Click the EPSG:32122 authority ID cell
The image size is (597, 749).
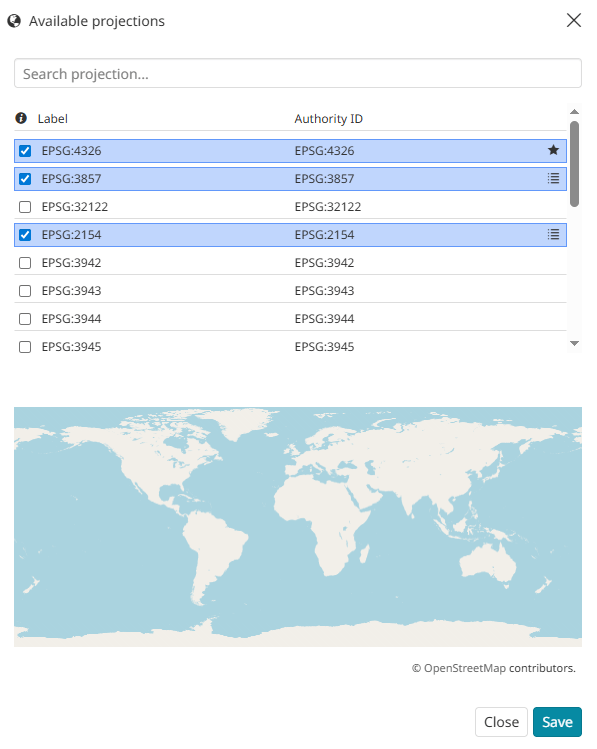pos(328,207)
